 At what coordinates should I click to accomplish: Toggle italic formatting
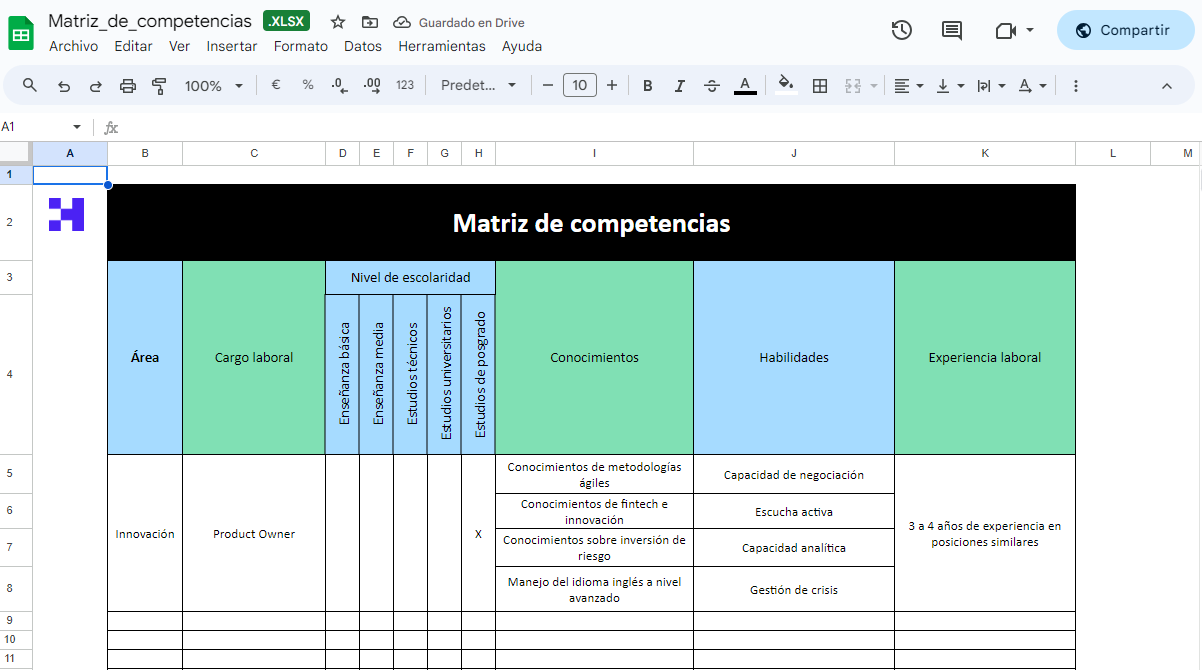[679, 85]
